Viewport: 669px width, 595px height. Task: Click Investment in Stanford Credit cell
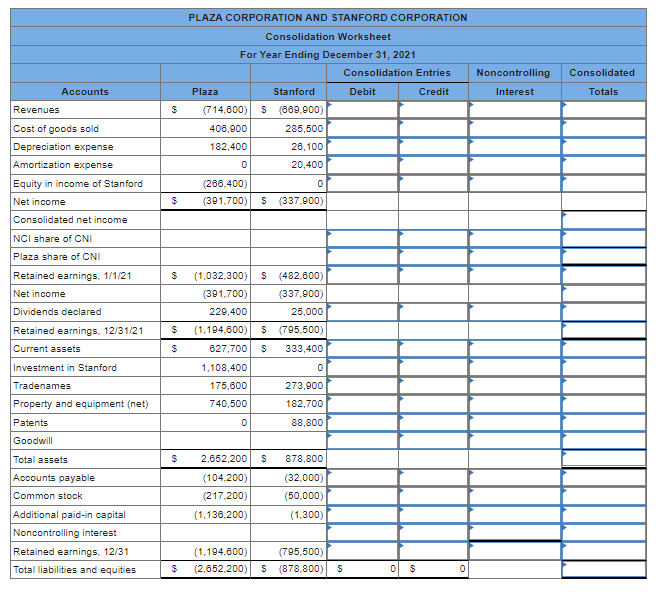pos(433,367)
